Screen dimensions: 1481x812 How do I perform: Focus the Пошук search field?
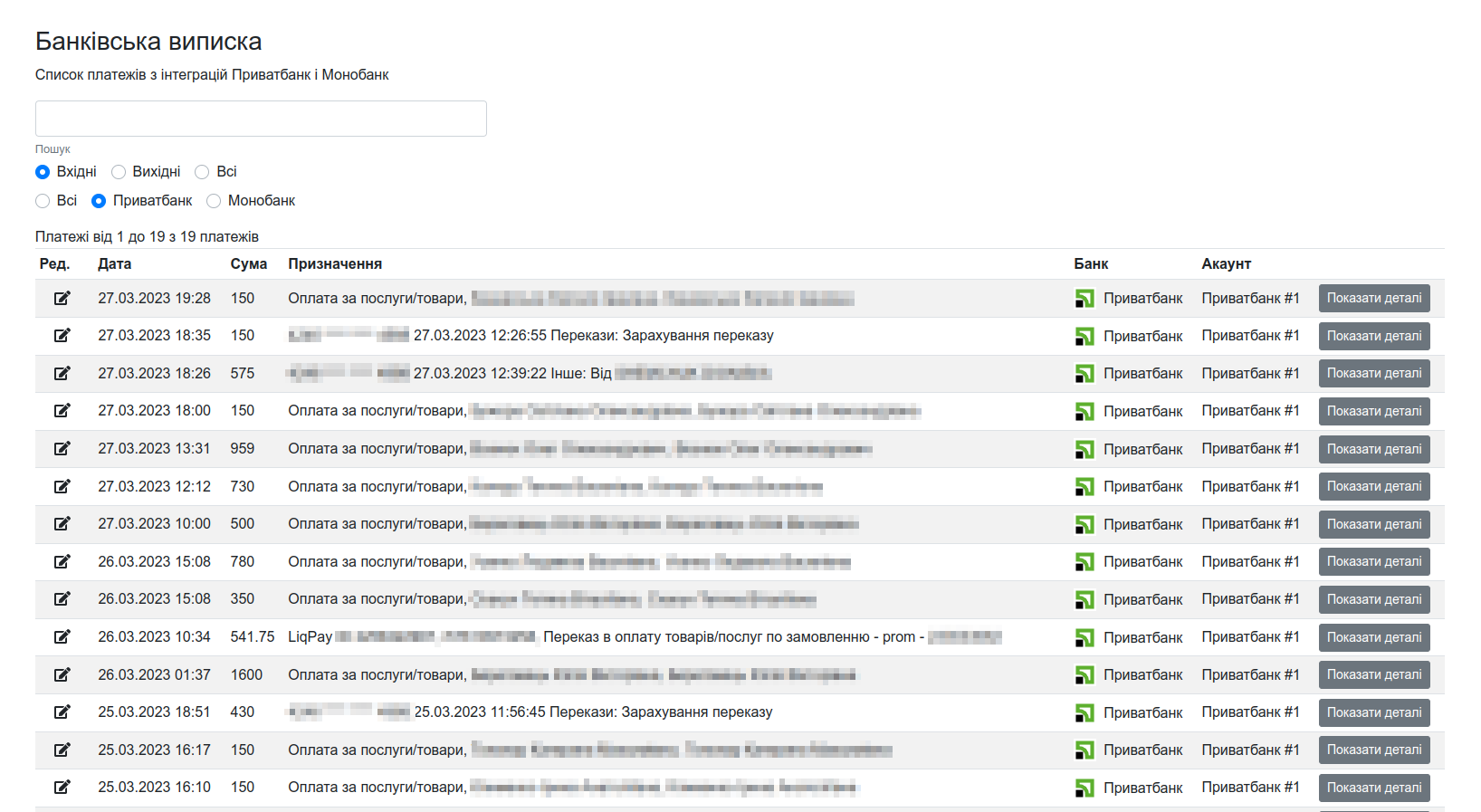[x=261, y=119]
